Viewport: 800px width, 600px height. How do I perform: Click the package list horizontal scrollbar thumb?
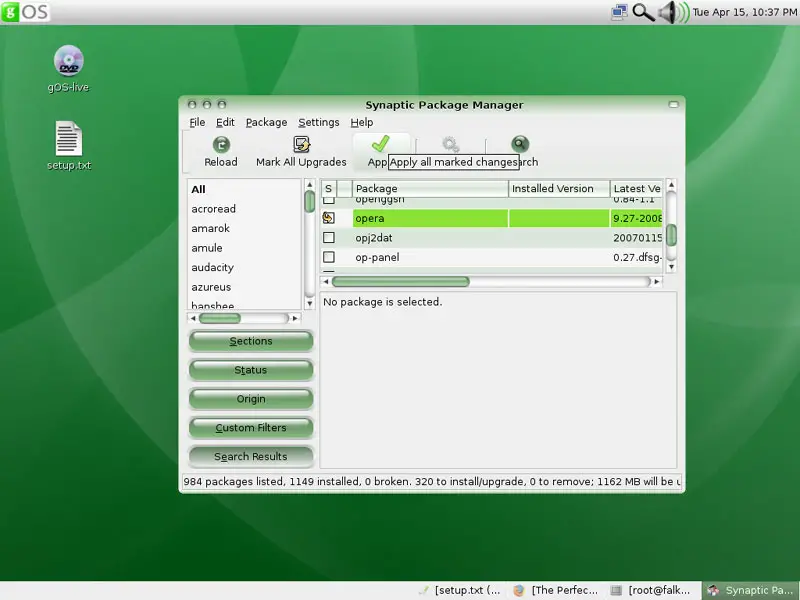pyautogui.click(x=401, y=282)
